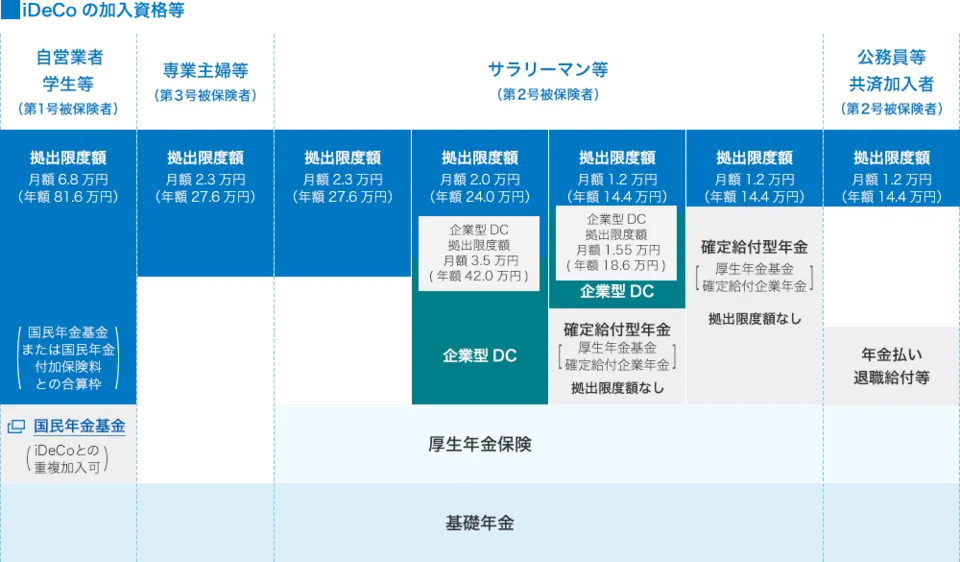Click the 自営業者 学生等 column header
This screenshot has width=960, height=562.
click(69, 70)
